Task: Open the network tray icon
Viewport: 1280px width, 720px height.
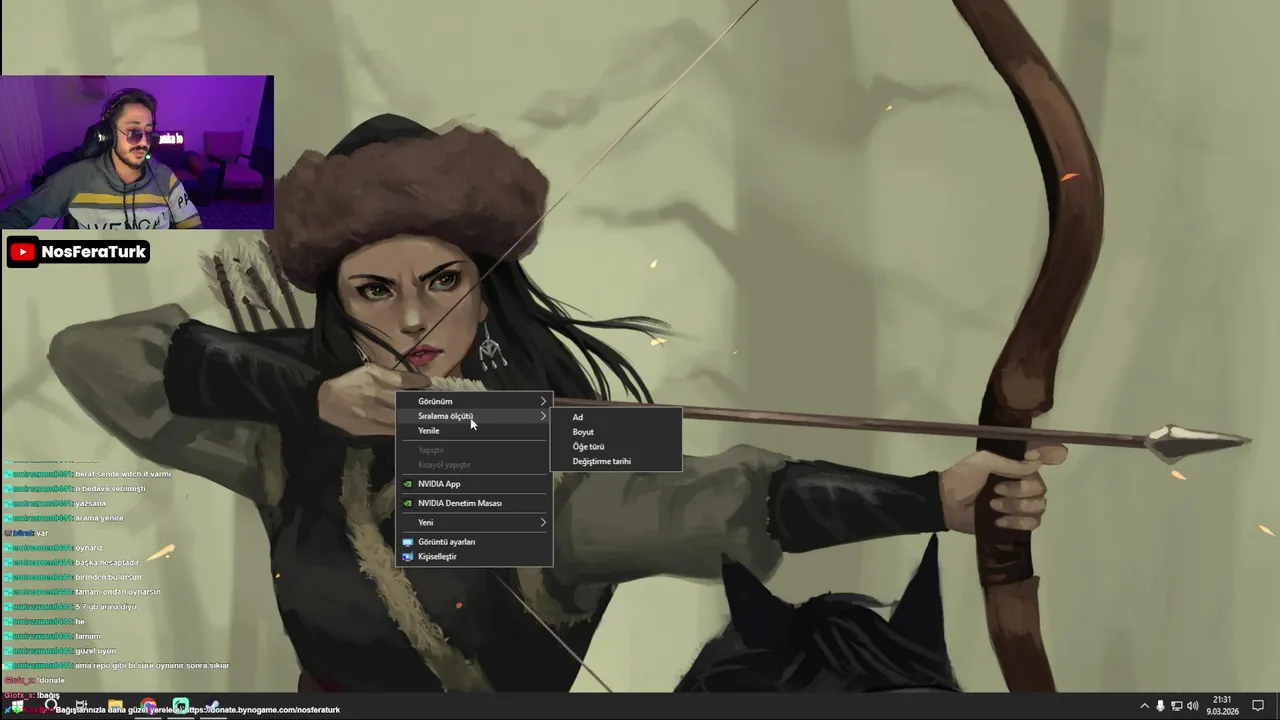Action: 1176,706
